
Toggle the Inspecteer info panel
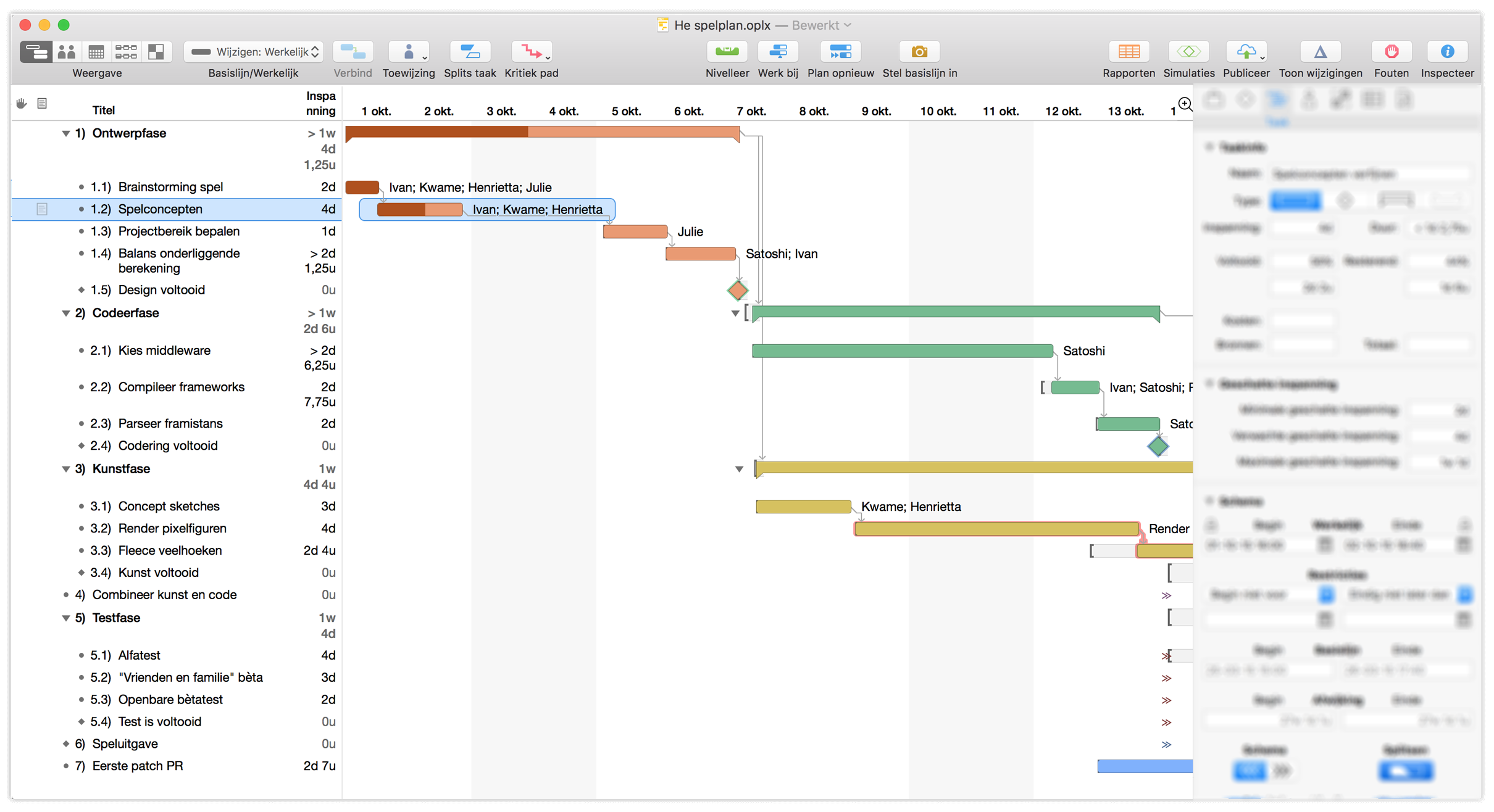[1447, 52]
